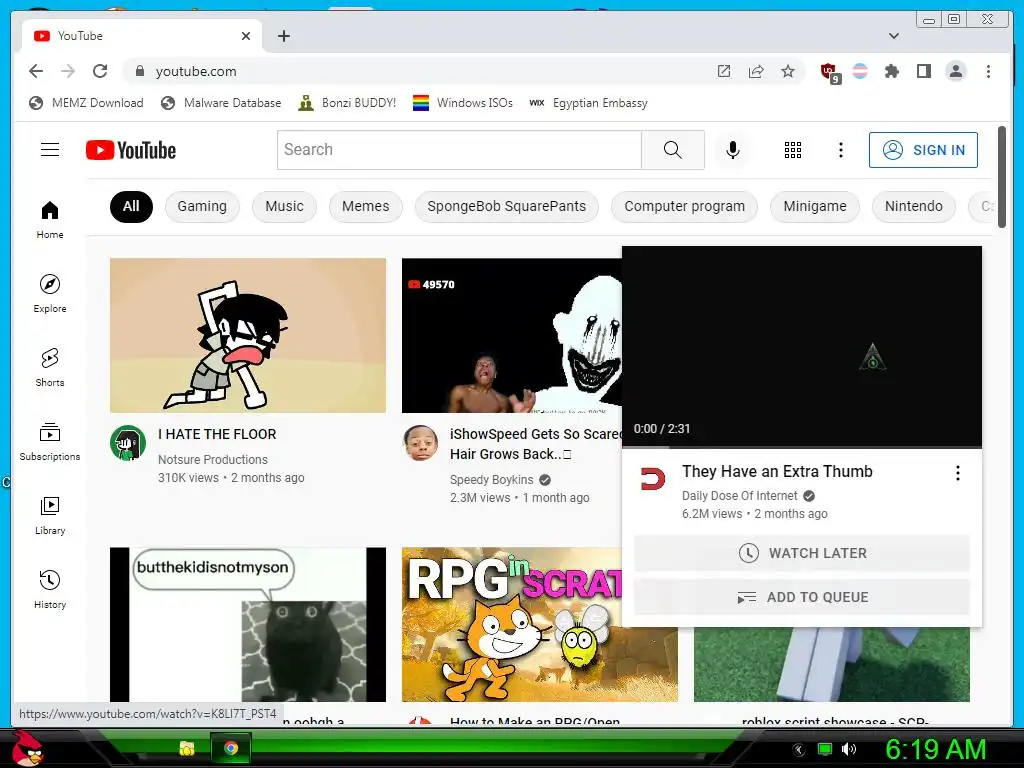Click the browser back arrow
Screen dimensions: 1024x768
pos(36,71)
